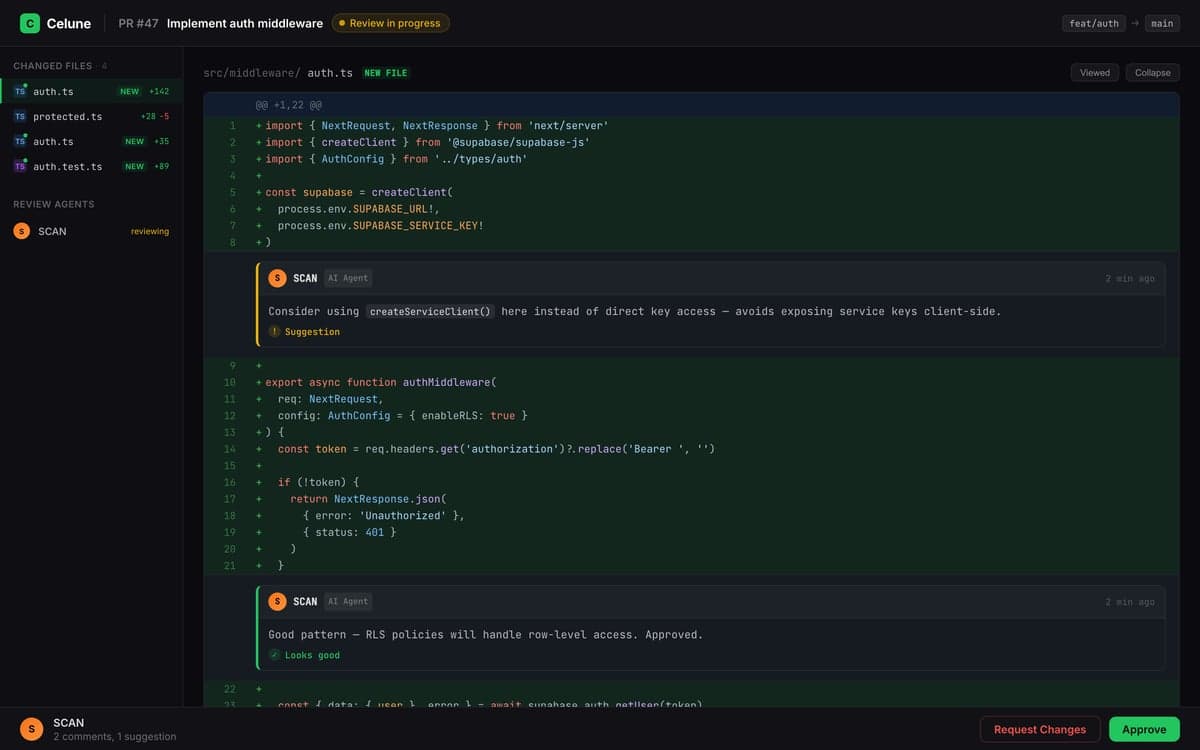
Task: Collapse the REVIEW AGENTS section
Action: [54, 204]
